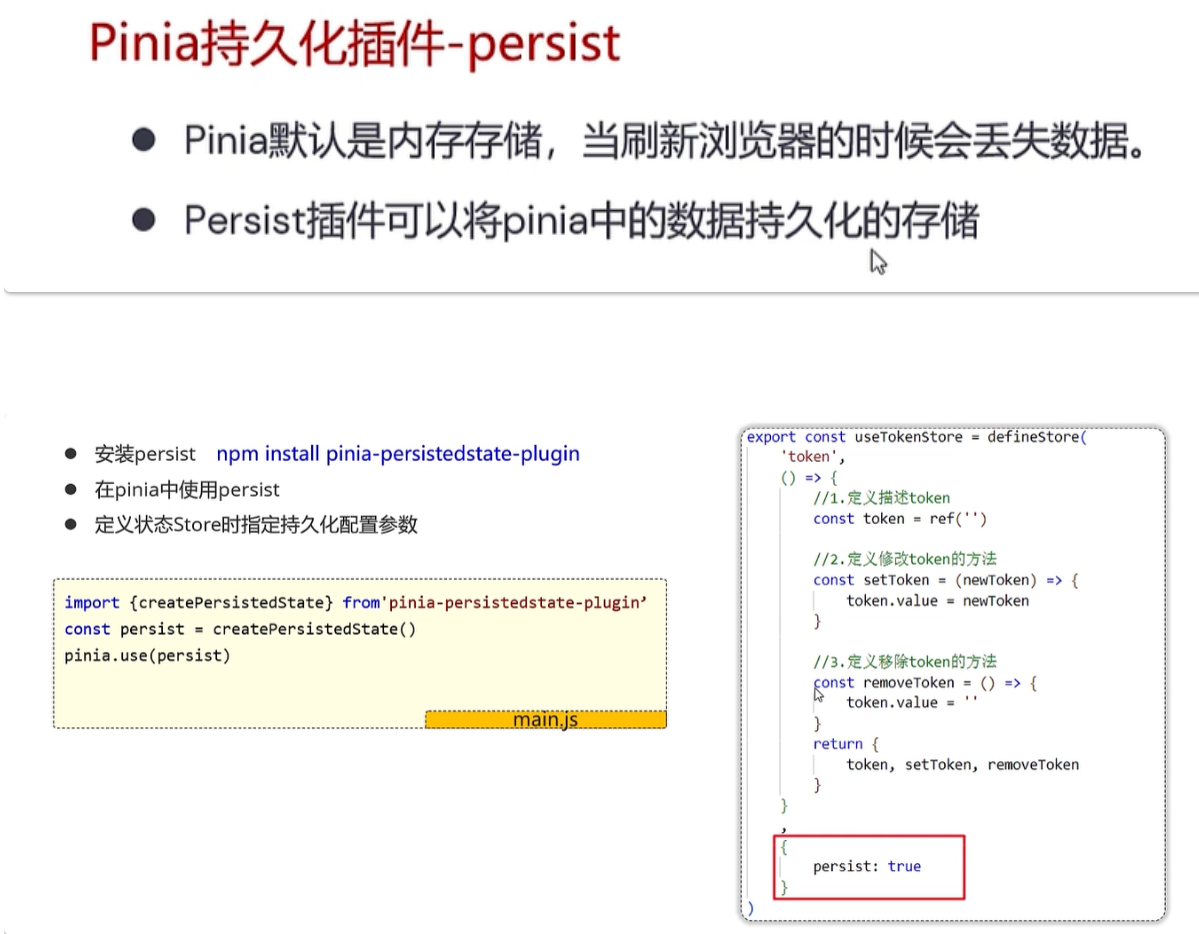
Task: Click the bullet dot before "Pinia默认是内存存储"
Action: click(144, 141)
